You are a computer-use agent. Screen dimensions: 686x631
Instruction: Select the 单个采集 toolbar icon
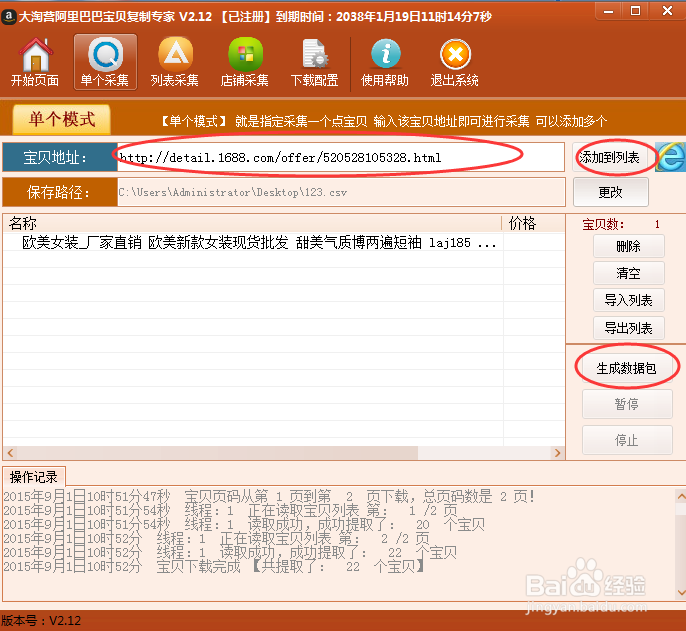tap(105, 62)
